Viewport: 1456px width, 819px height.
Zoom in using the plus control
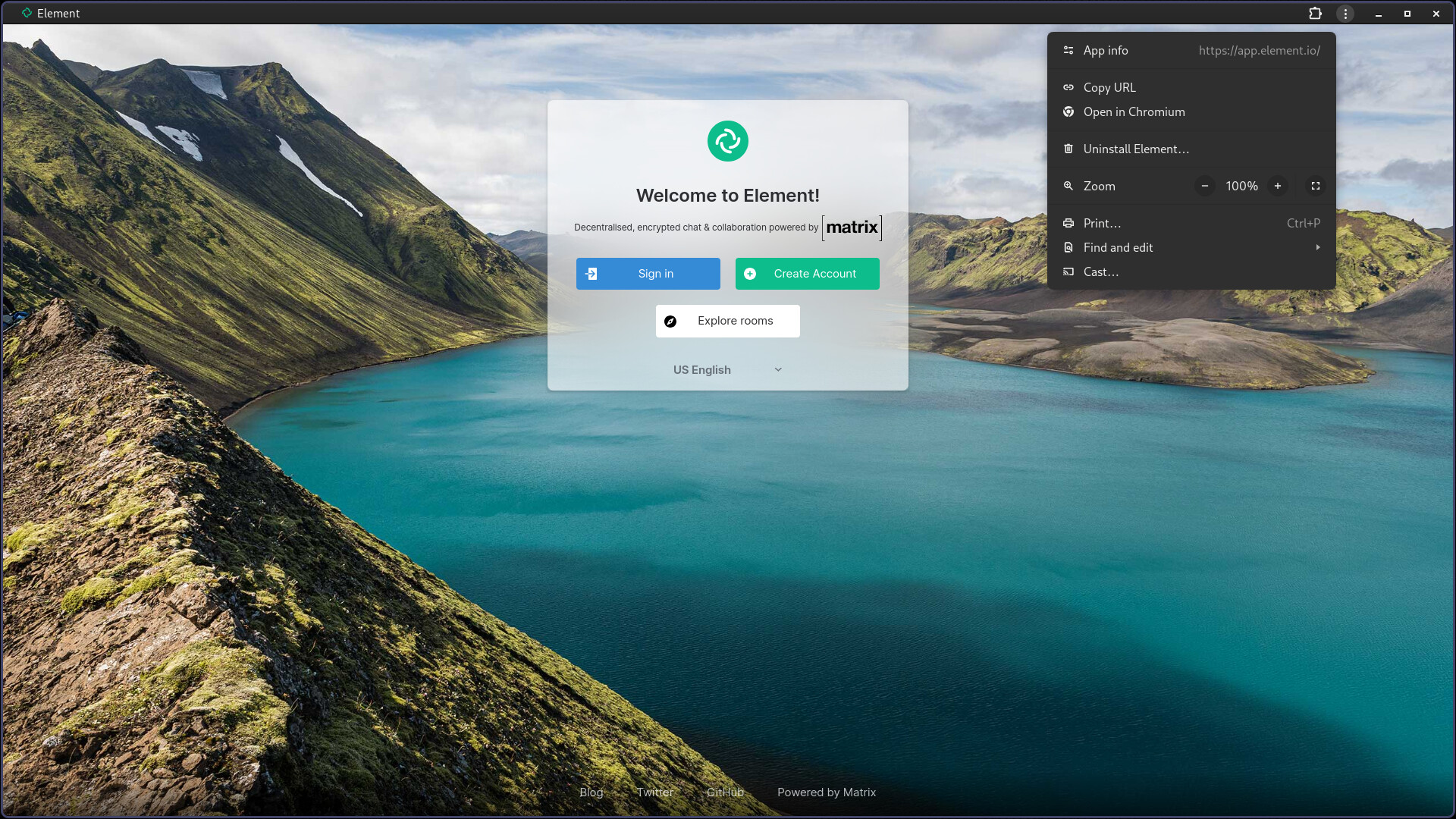click(1278, 186)
